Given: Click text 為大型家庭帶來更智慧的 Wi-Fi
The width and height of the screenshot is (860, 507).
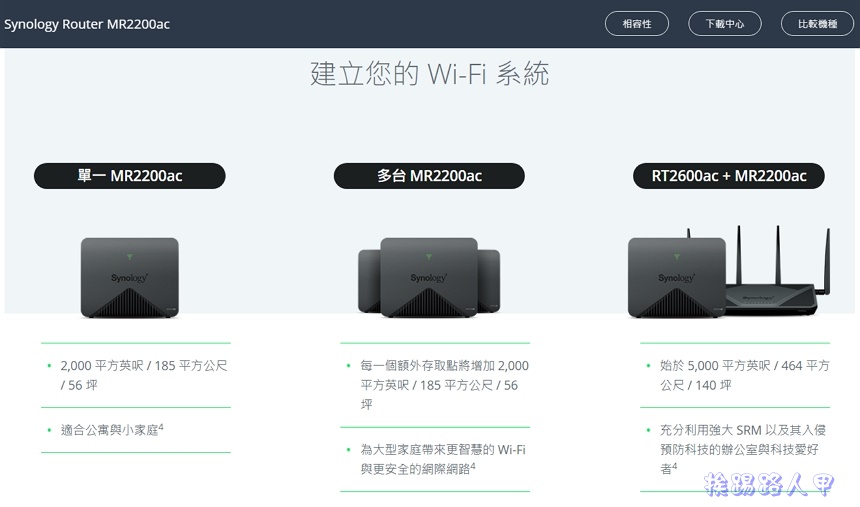Looking at the screenshot, I should pos(443,449).
